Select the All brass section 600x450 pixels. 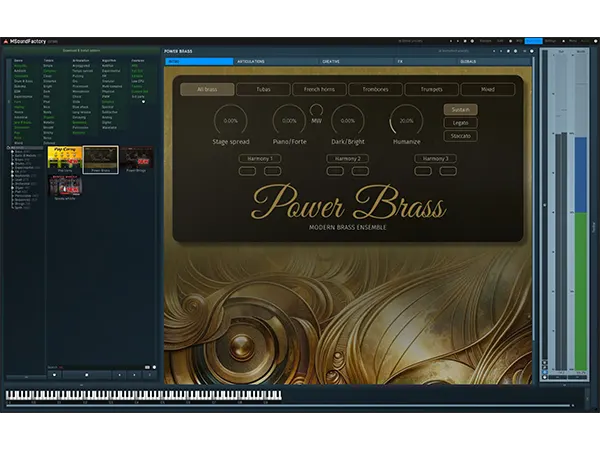coord(207,89)
